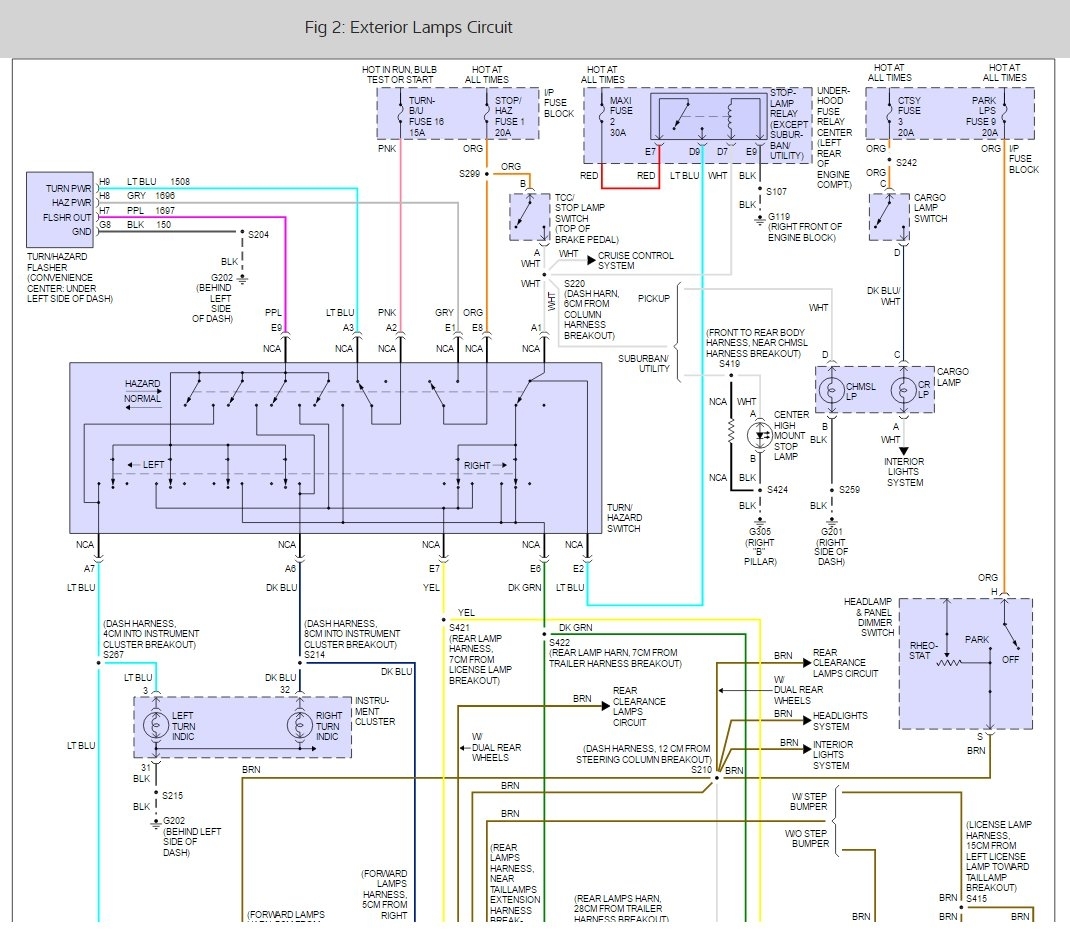Click the 'S210' splice label
1070x938 pixels.
(702, 770)
